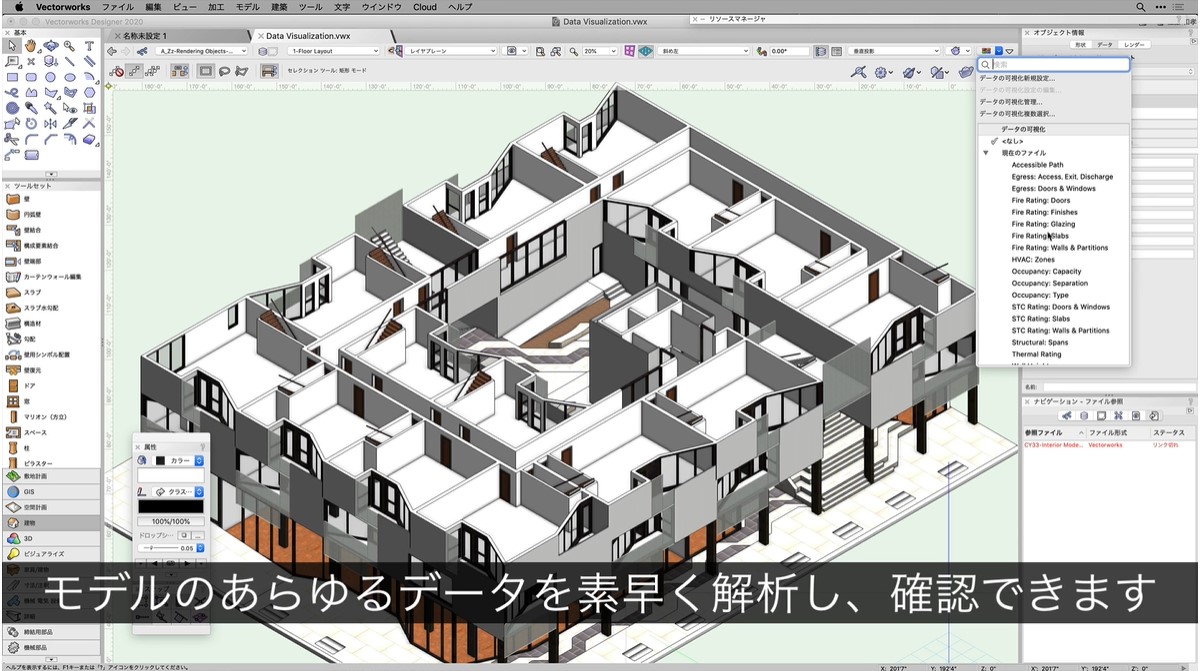Toggle Disable Interactive Scaling mode
This screenshot has height=671, width=1200.
click(x=118, y=71)
